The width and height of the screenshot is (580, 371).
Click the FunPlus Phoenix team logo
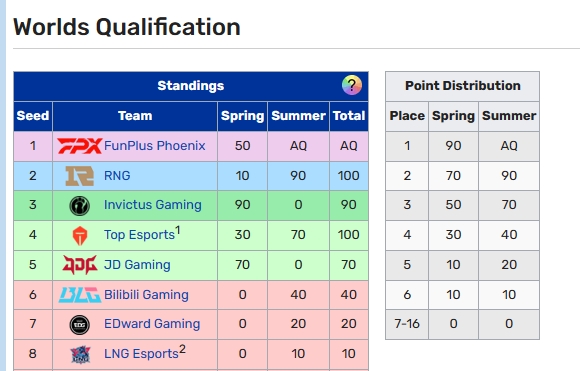[x=80, y=146]
